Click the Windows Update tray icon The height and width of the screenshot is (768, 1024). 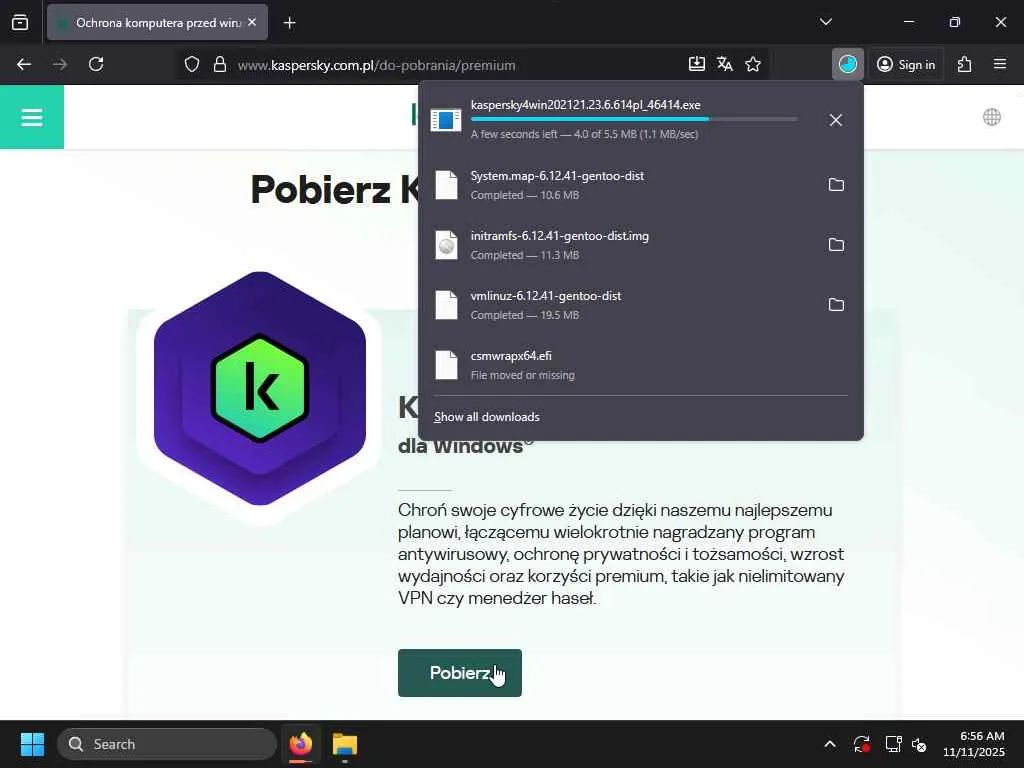pyautogui.click(x=861, y=744)
